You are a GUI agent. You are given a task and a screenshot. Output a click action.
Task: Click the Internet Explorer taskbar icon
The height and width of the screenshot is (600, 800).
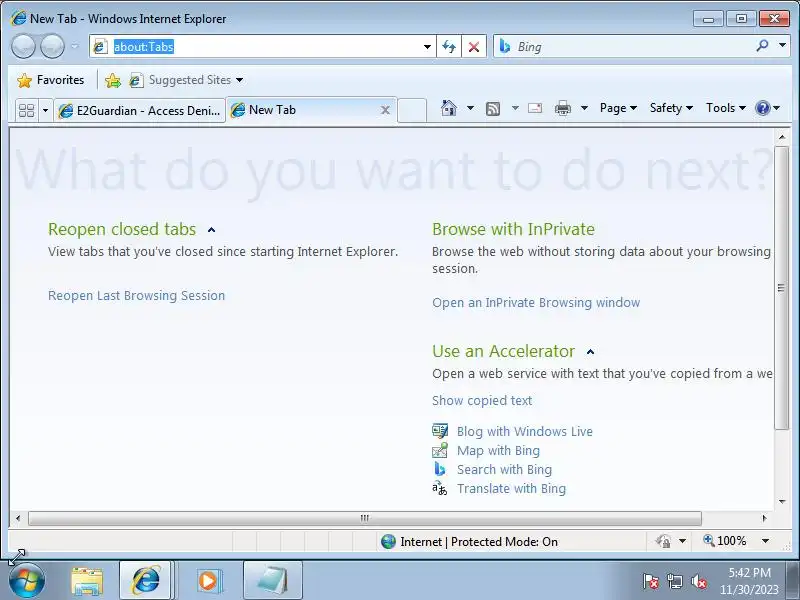pyautogui.click(x=146, y=581)
